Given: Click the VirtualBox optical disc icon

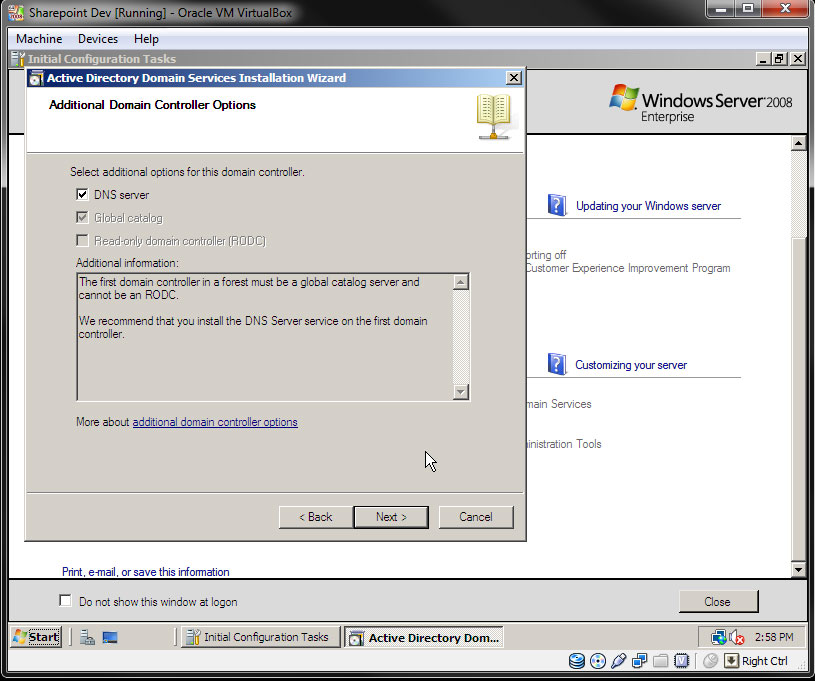Looking at the screenshot, I should point(598,661).
